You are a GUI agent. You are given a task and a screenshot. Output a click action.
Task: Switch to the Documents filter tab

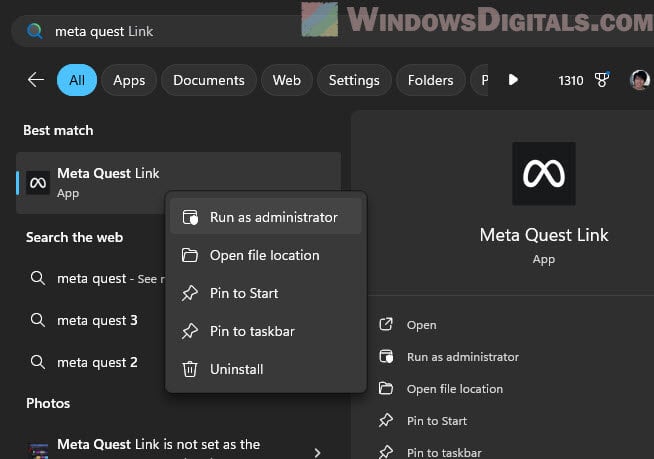click(x=209, y=80)
